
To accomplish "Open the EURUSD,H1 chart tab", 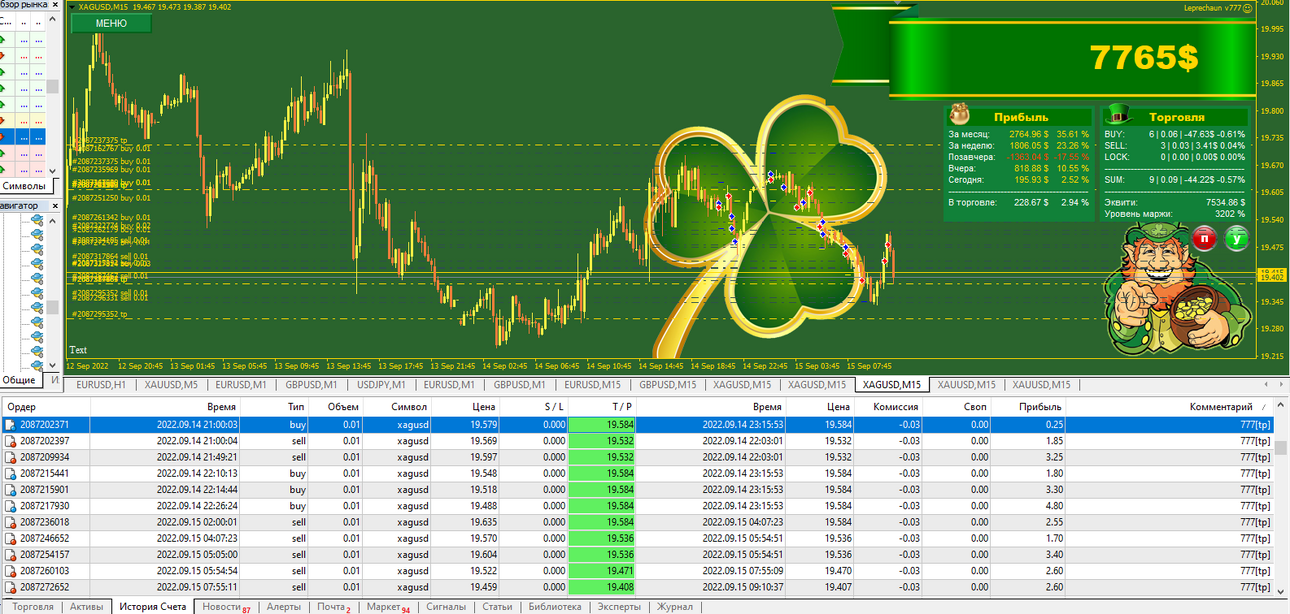I will [x=101, y=384].
